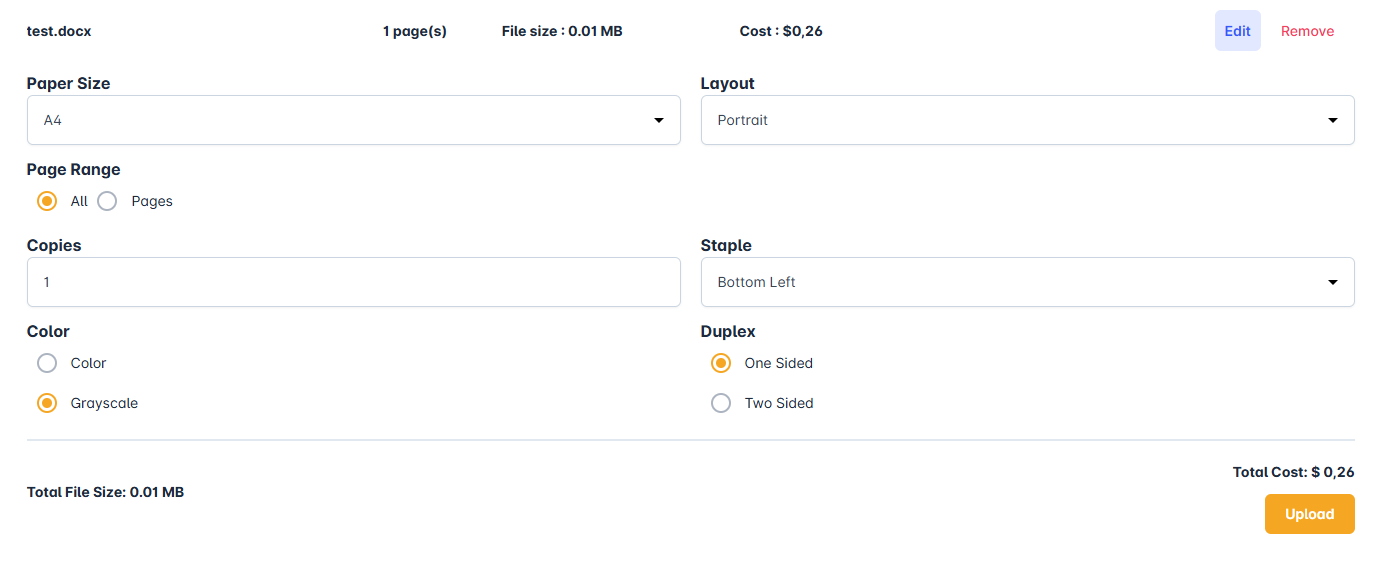Select the Color print option
The height and width of the screenshot is (561, 1392).
point(47,363)
